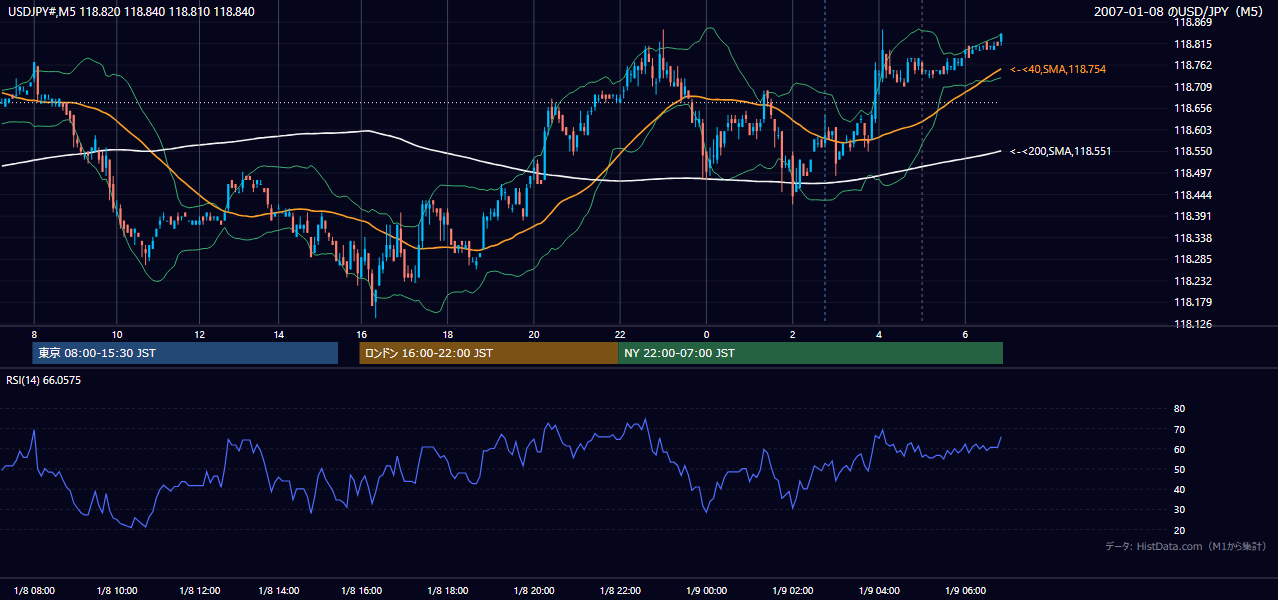Click hour tick 20 under price chart

[x=535, y=334]
